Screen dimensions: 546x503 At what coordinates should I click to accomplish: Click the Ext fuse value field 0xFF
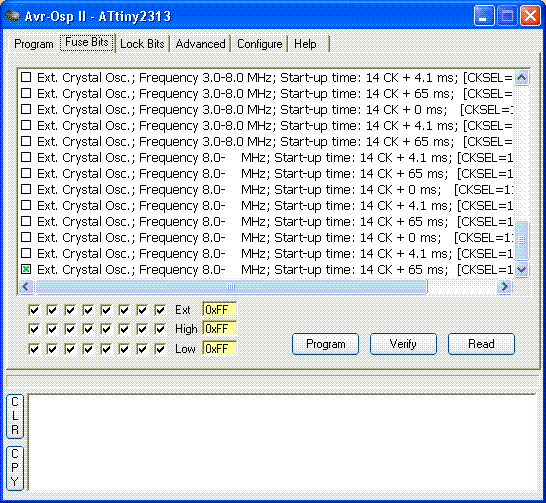coord(220,309)
